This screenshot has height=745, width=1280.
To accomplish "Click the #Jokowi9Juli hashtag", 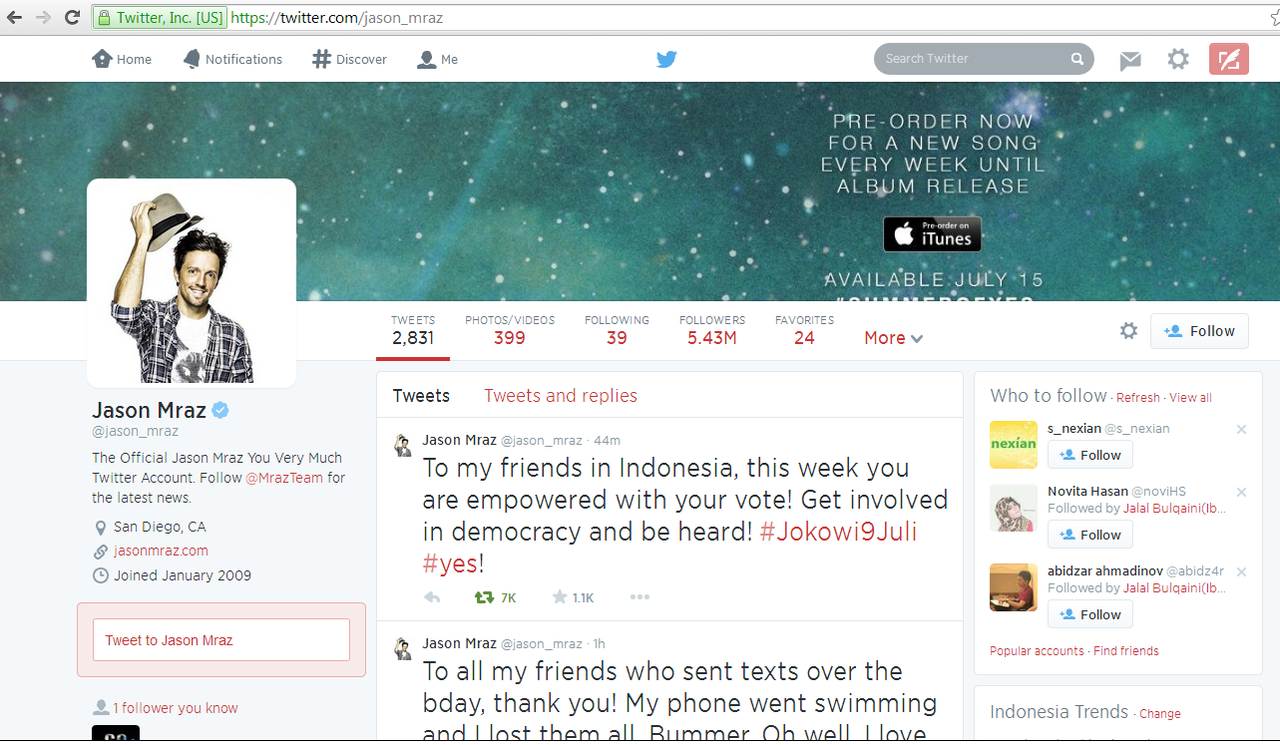I will pyautogui.click(x=838, y=531).
